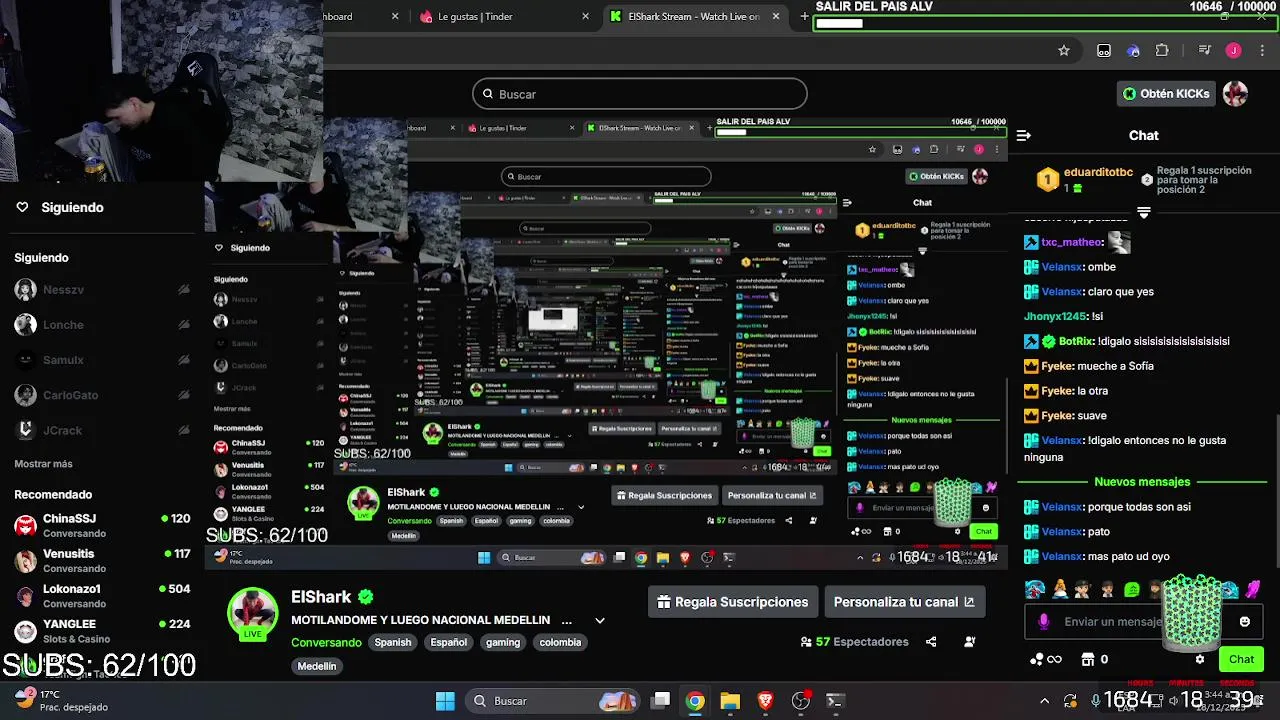Viewport: 1280px width, 720px height.
Task: Focus the Kick Buscar search field
Action: (x=640, y=94)
